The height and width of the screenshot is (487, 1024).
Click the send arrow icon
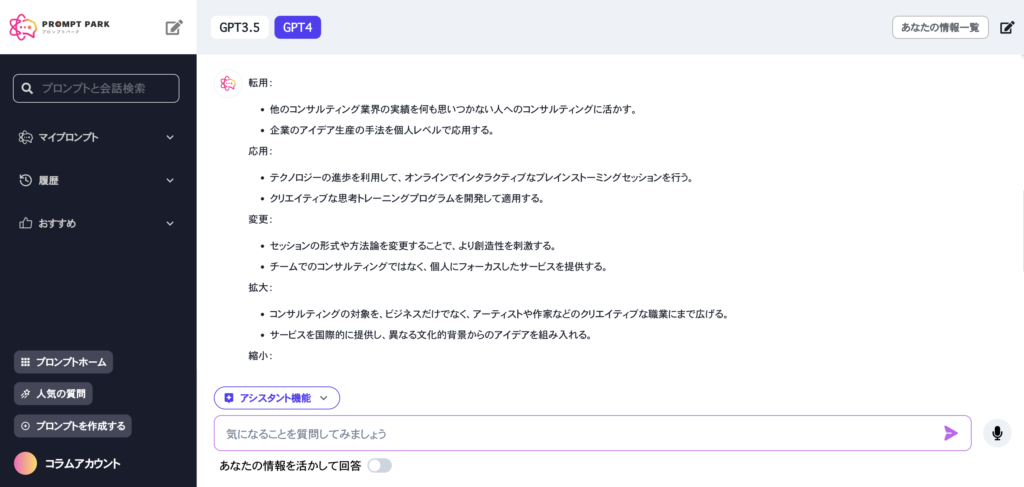tap(951, 433)
